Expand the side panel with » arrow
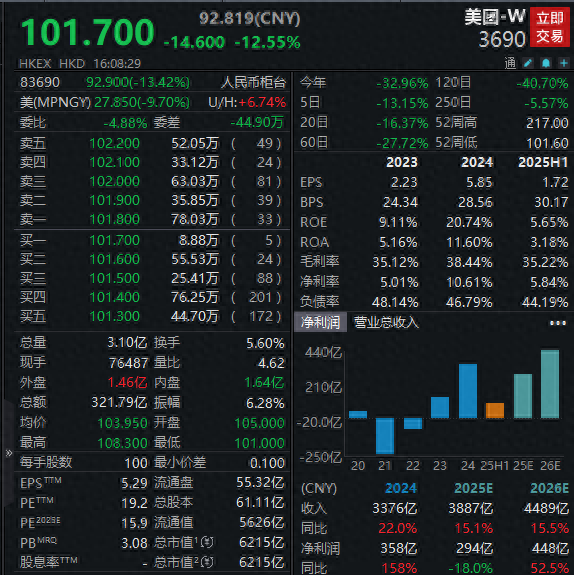 click(9, 453)
